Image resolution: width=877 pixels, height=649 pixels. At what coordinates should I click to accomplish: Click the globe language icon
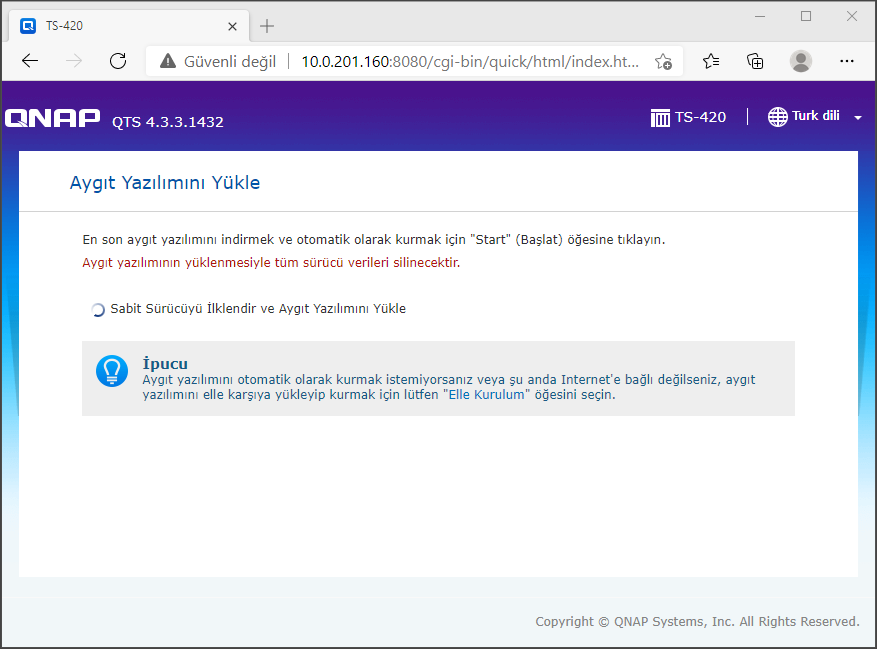(x=778, y=117)
